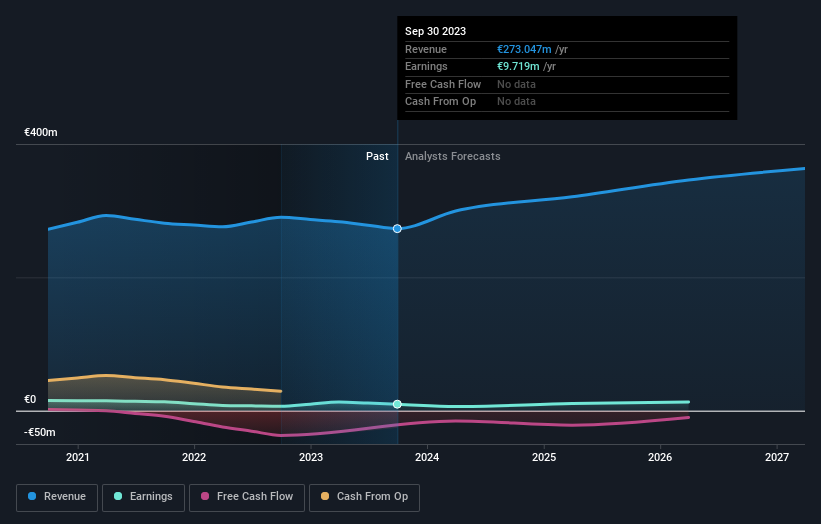This screenshot has width=821, height=524.
Task: Toggle the Free Cash Flow legend button
Action: pos(247,497)
